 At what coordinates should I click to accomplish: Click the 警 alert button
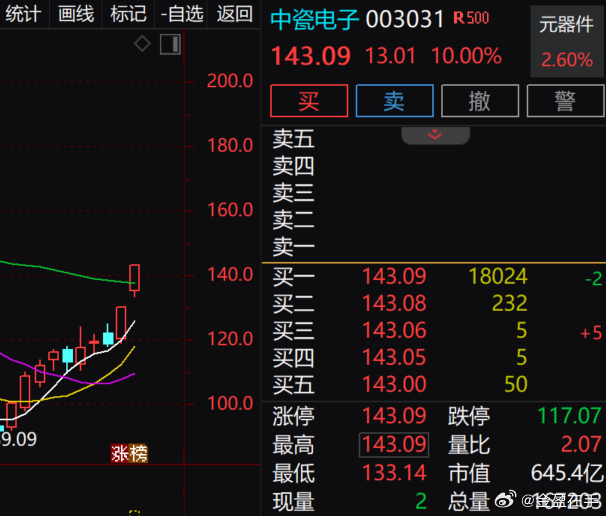(565, 101)
